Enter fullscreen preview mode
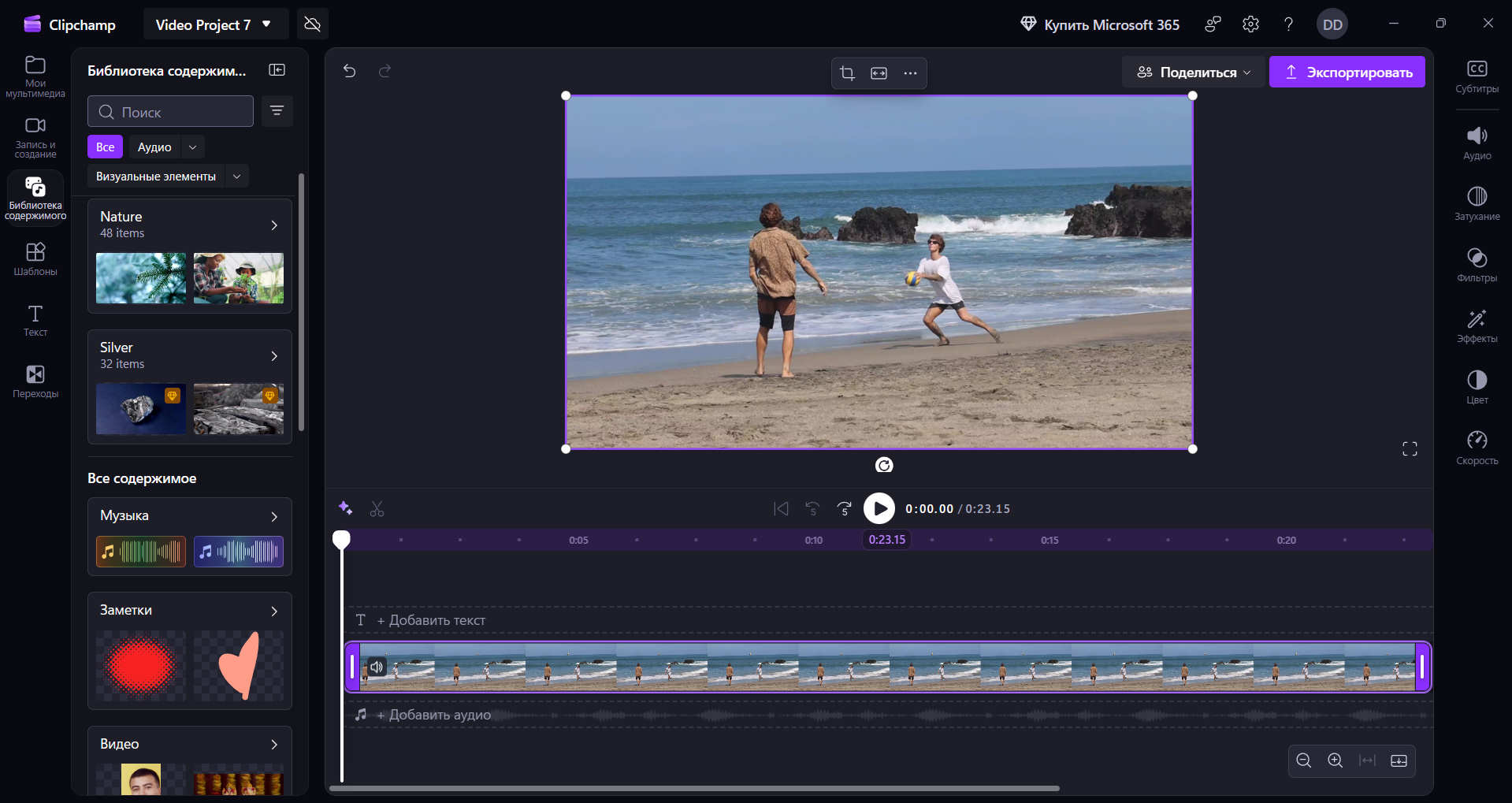Screen dimensions: 1512x803 pos(1410,449)
